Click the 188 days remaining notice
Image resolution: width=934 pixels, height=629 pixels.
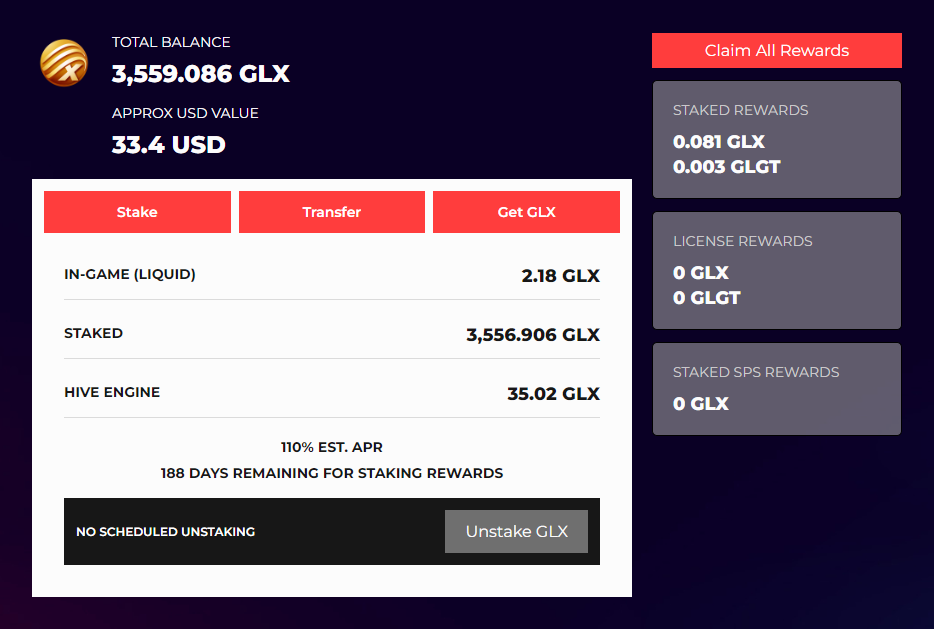coord(331,473)
